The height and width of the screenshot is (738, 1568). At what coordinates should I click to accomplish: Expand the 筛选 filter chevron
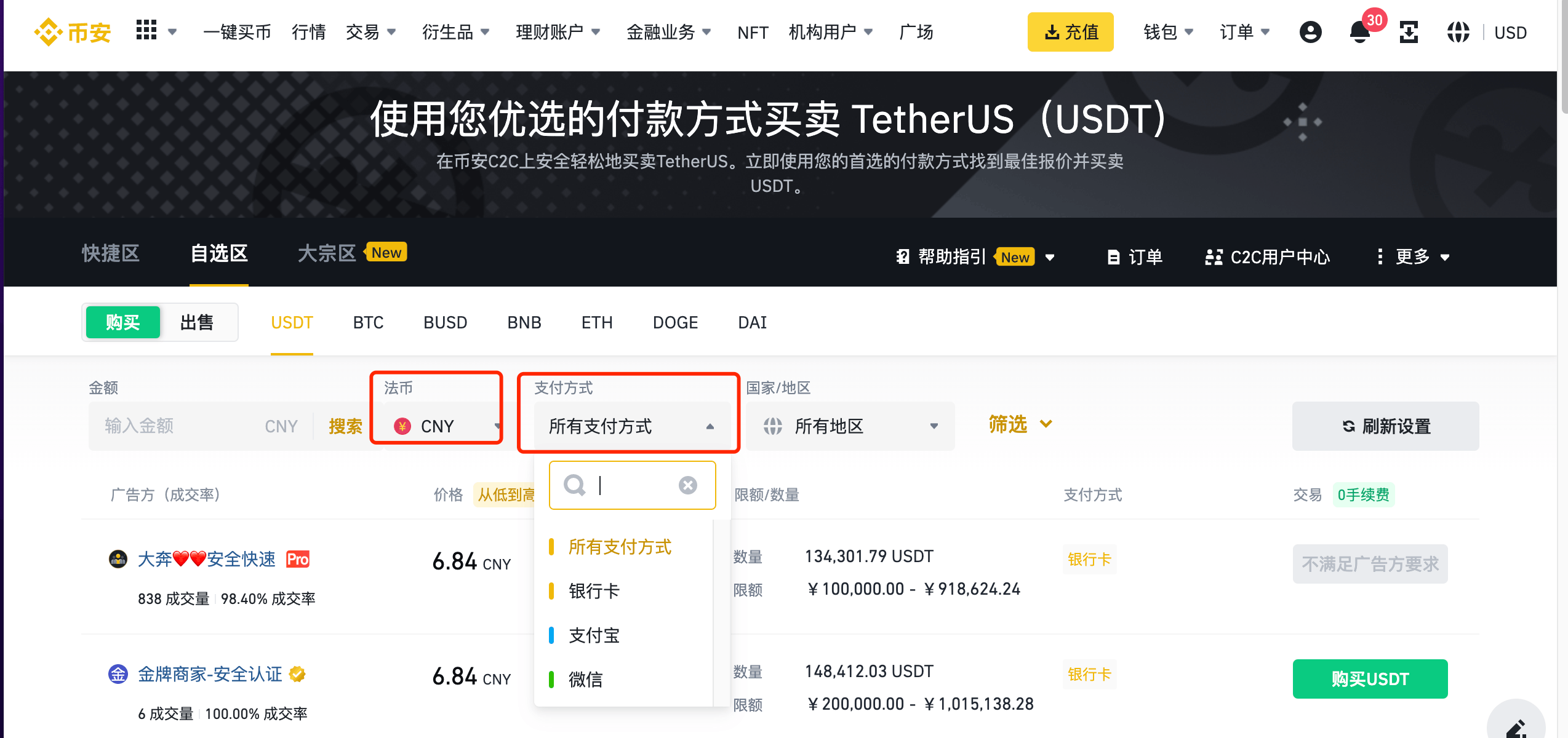point(1045,424)
